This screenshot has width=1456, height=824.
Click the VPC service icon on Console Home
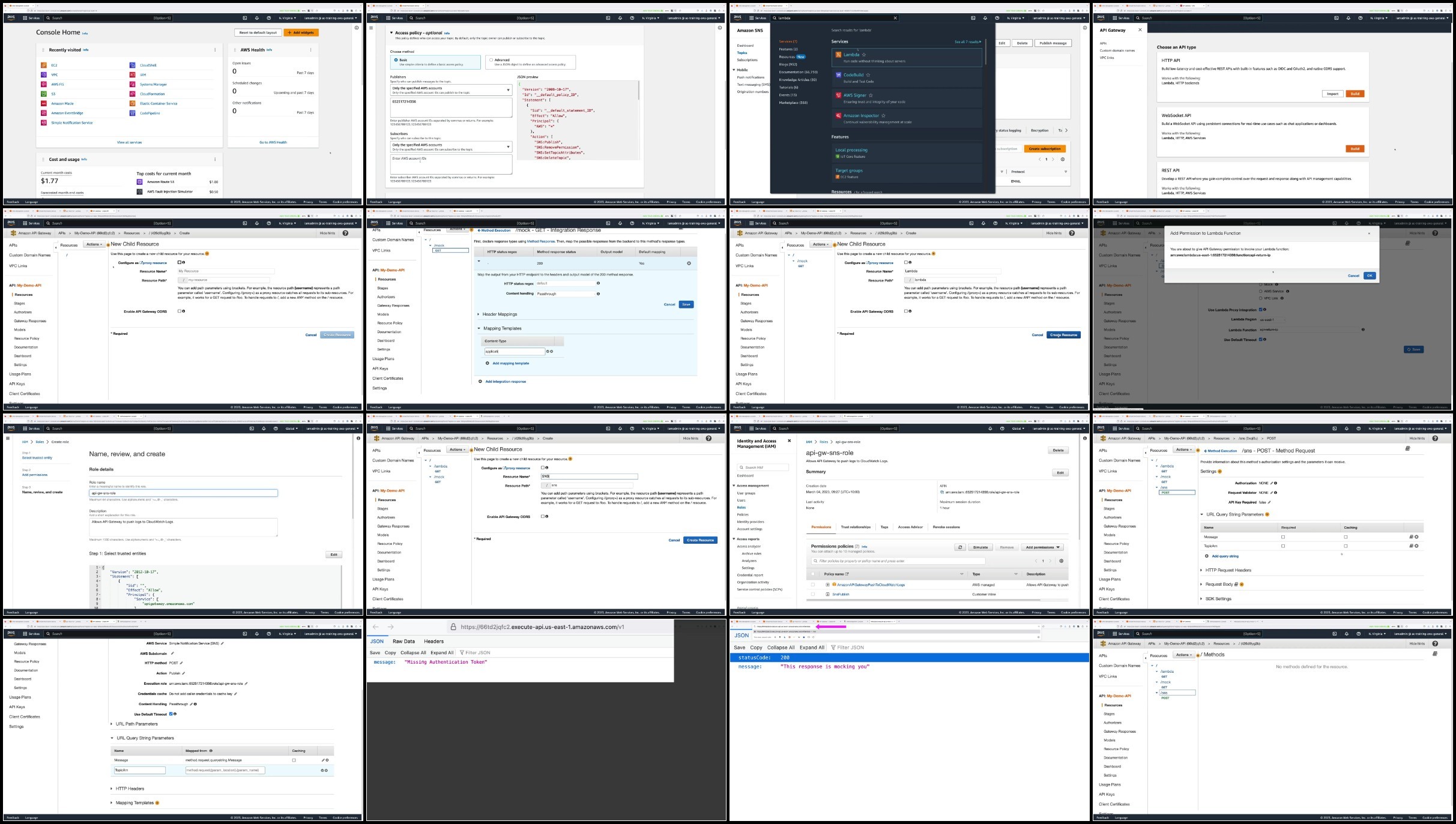[44, 75]
